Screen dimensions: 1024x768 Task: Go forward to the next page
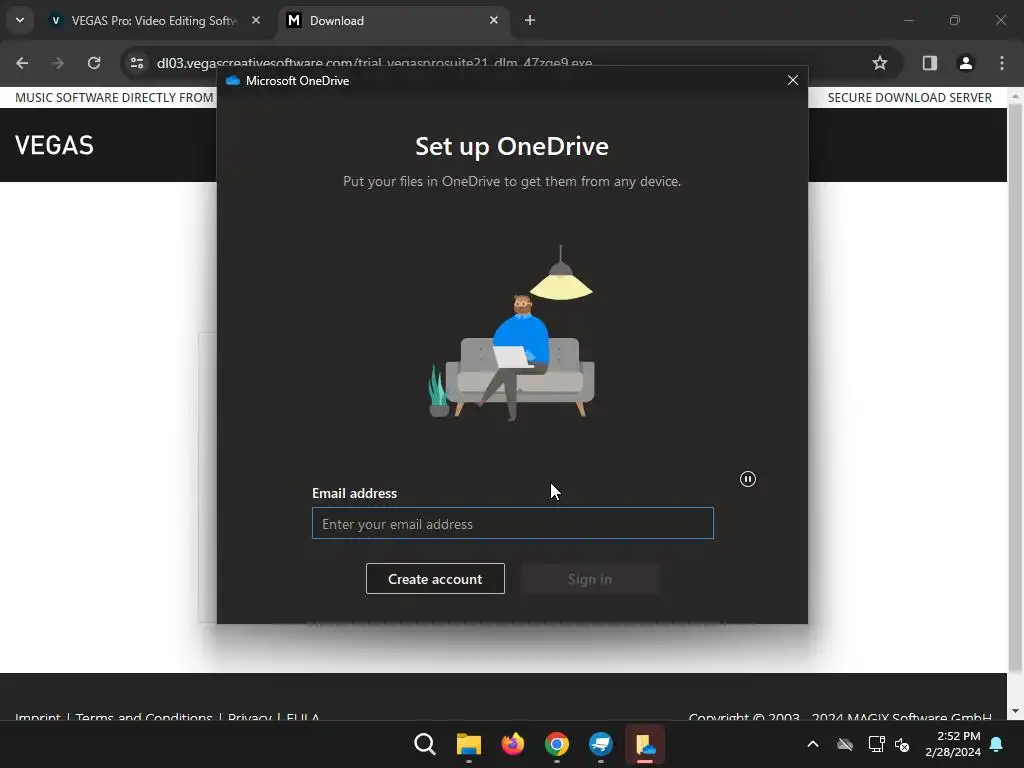[58, 63]
